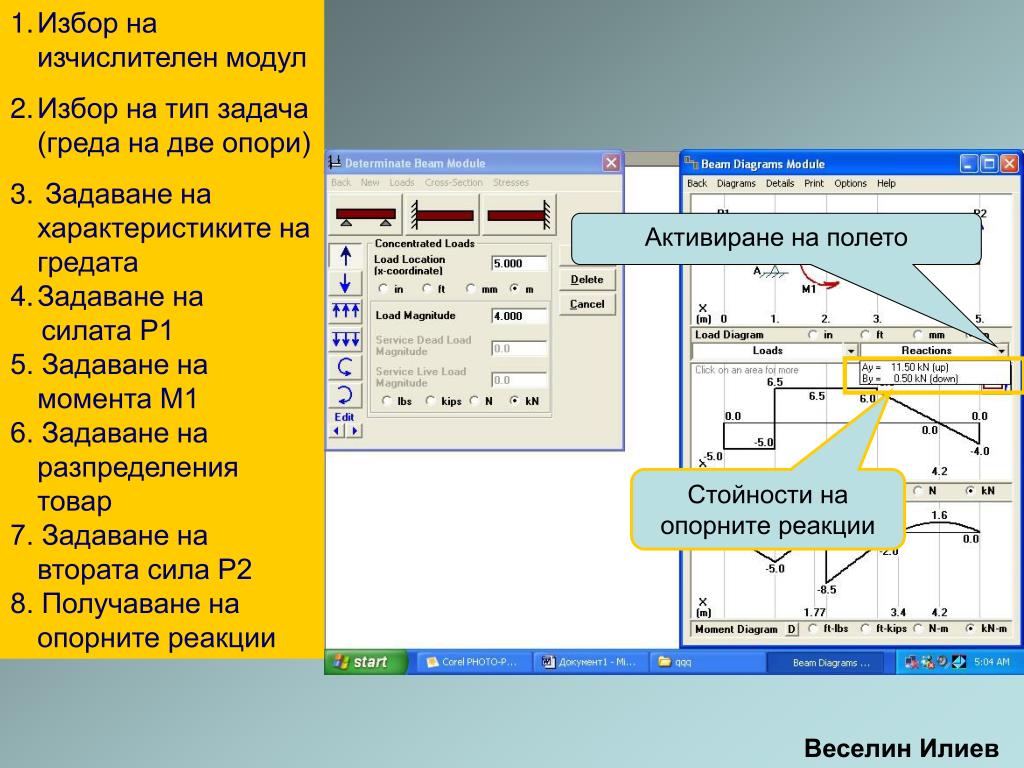Select the simply supported beam type icon
The image size is (1024, 768).
[x=366, y=216]
